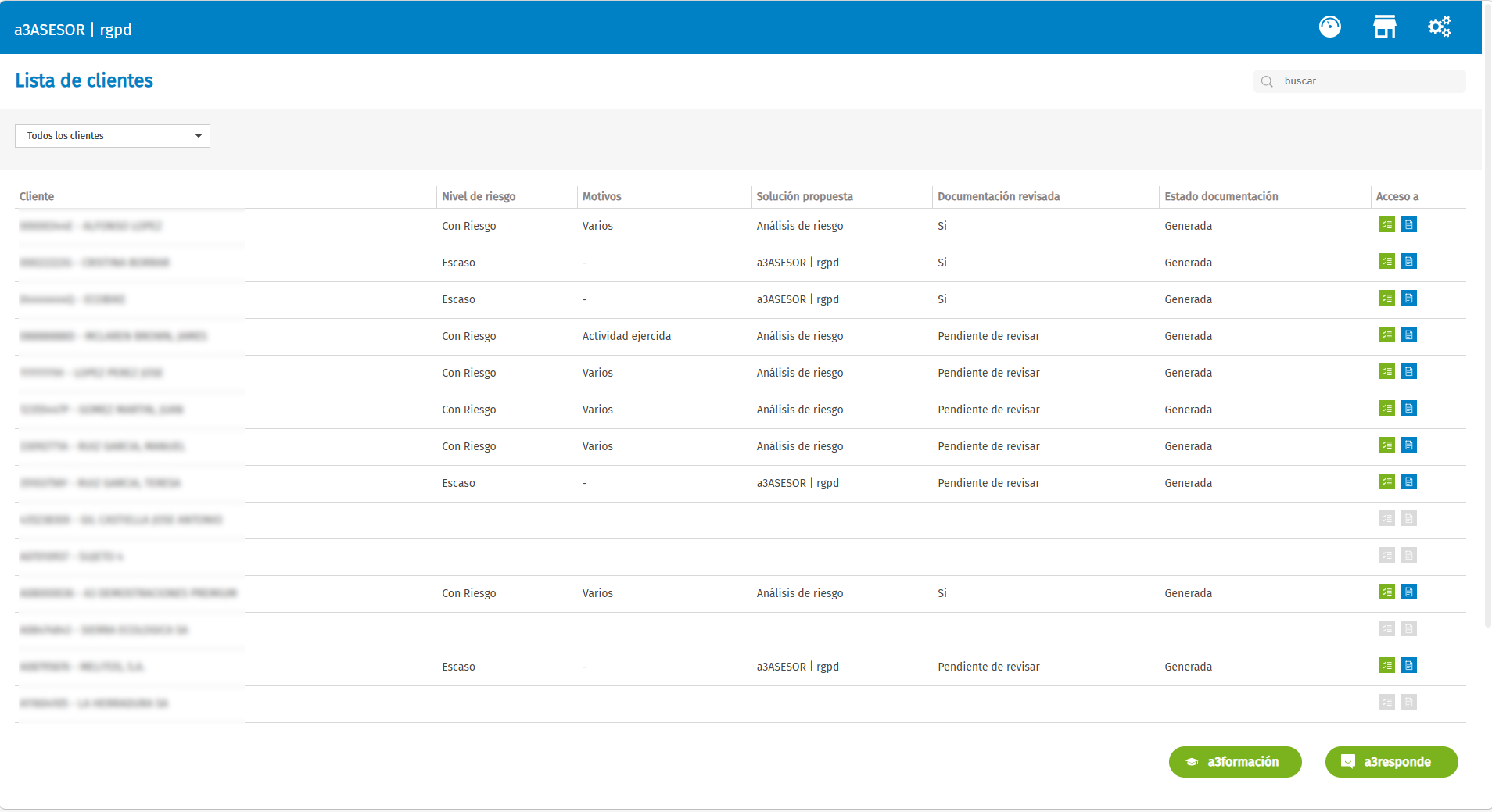Click the a3formación button
This screenshot has width=1492, height=812.
pyautogui.click(x=1235, y=762)
